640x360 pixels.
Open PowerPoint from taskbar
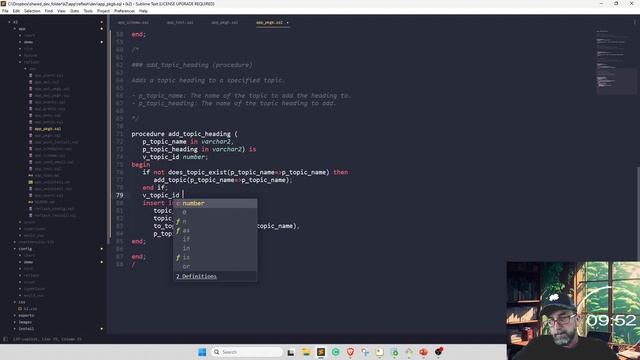click(x=423, y=352)
